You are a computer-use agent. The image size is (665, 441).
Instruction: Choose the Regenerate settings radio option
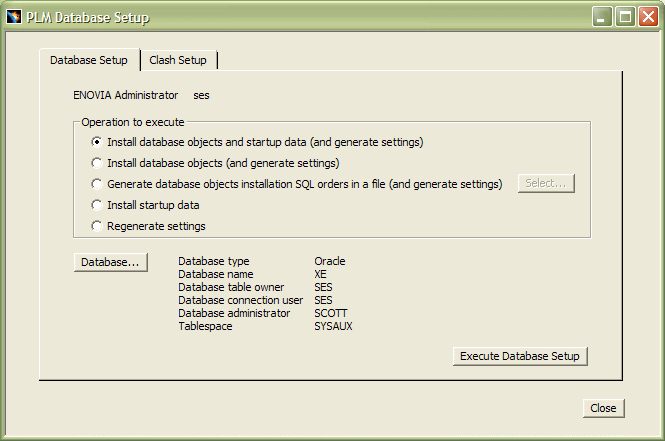(x=96, y=226)
